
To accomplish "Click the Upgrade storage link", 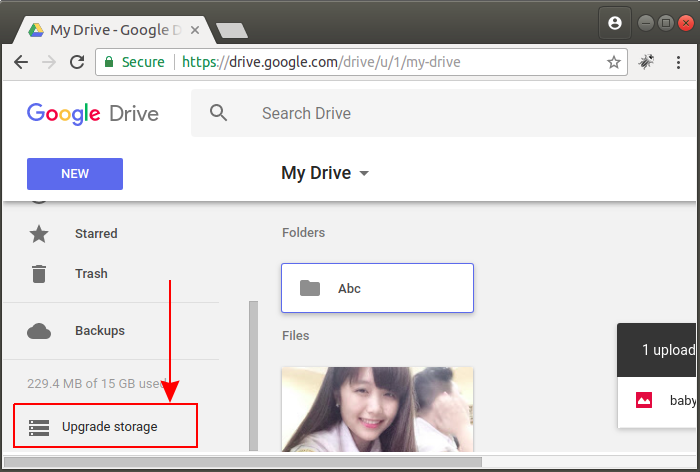I will 109,427.
